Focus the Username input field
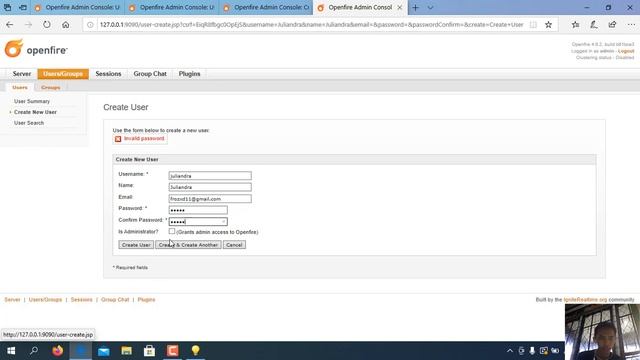Viewport: 640px width, 360px height. pyautogui.click(x=210, y=176)
